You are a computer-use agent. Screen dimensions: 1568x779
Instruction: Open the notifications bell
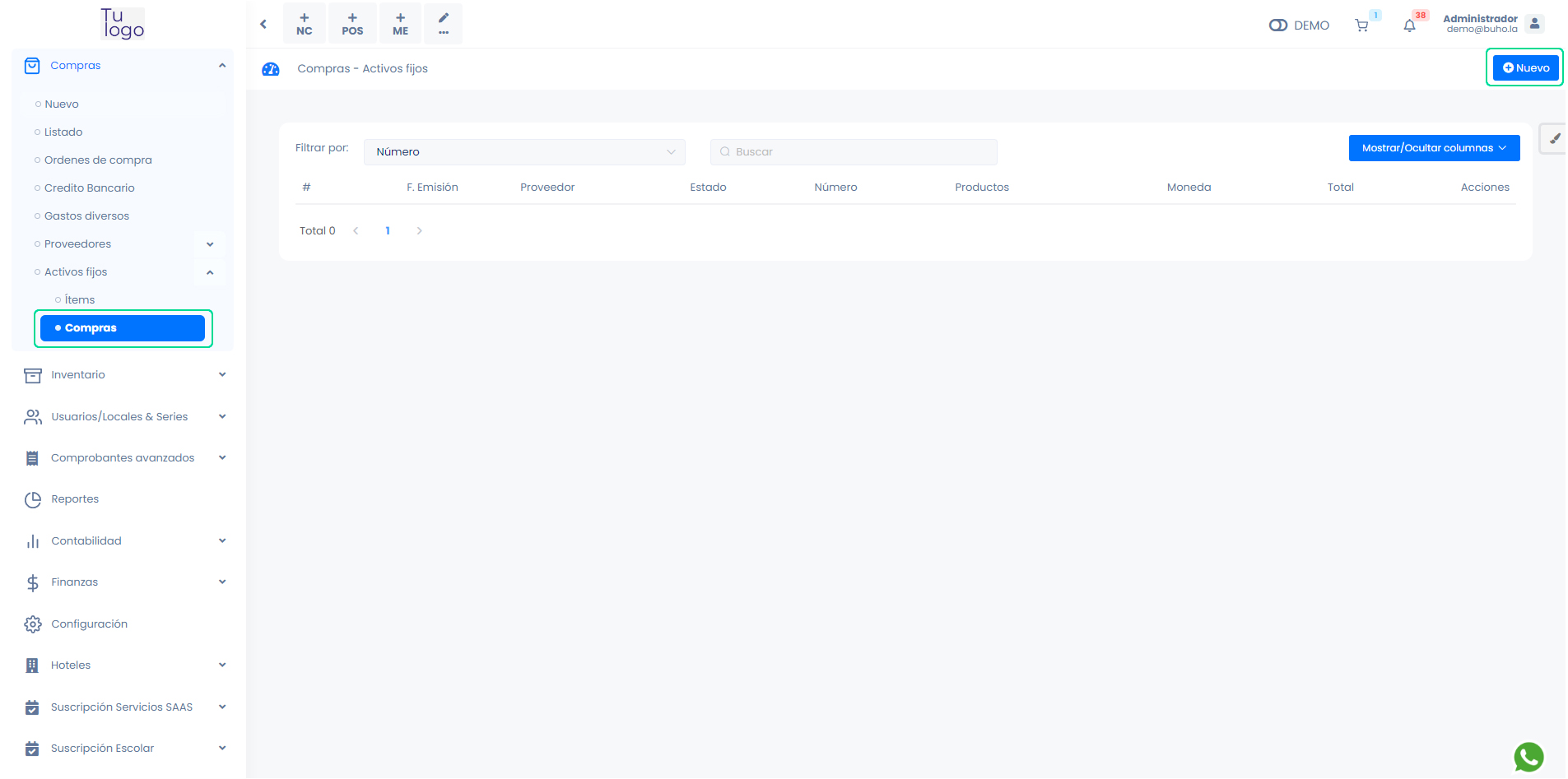tap(1409, 26)
